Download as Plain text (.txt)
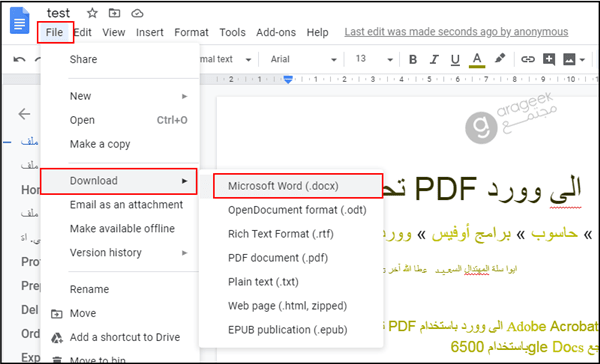 [292, 282]
